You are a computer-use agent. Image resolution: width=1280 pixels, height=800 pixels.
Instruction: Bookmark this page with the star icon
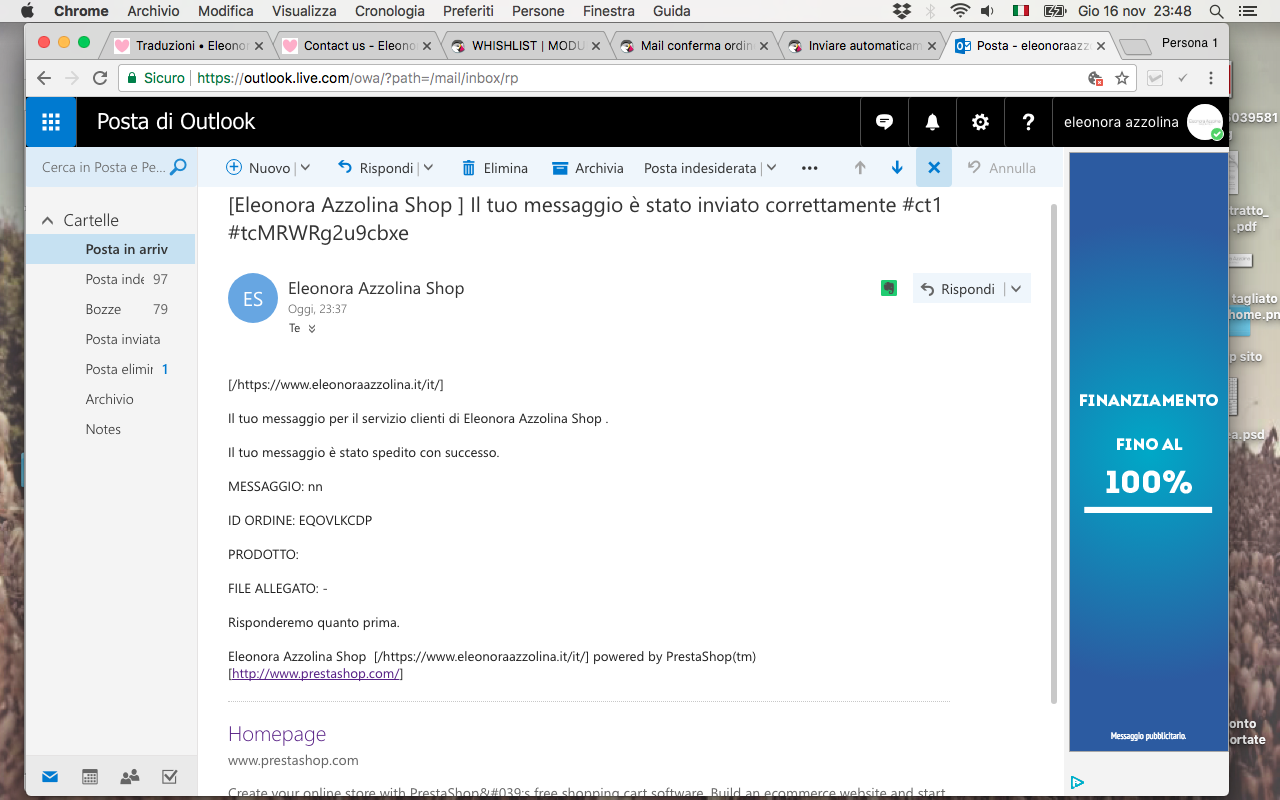click(1122, 78)
